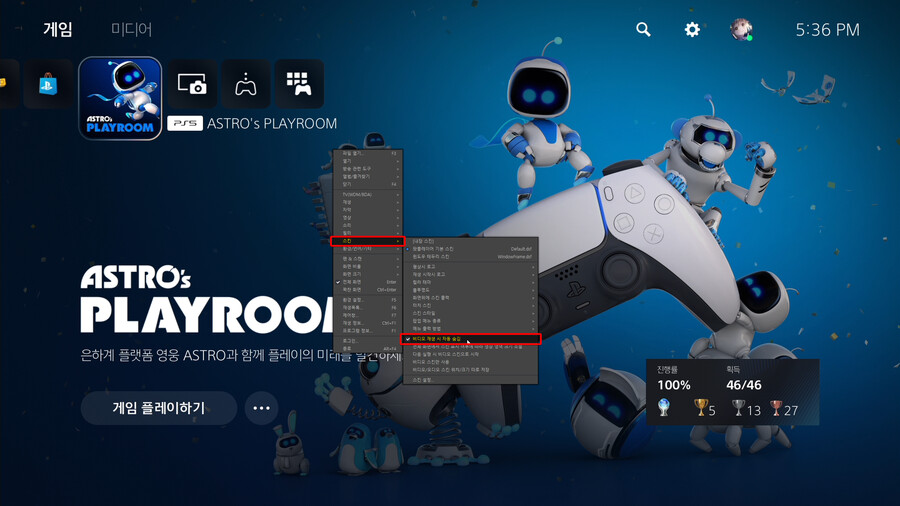Expand the 열기 submenu
Image resolution: width=900 pixels, height=506 pixels.
point(367,161)
